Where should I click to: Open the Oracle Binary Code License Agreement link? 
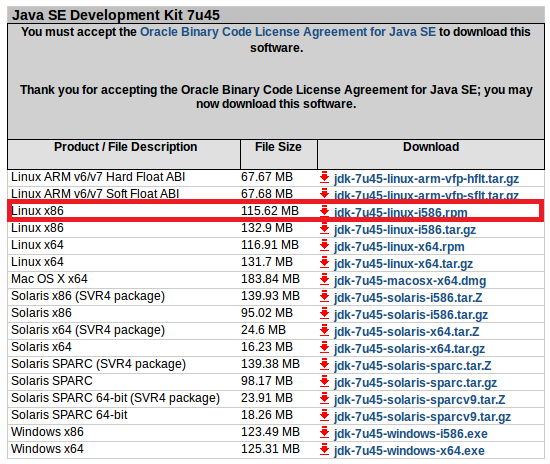[288, 32]
